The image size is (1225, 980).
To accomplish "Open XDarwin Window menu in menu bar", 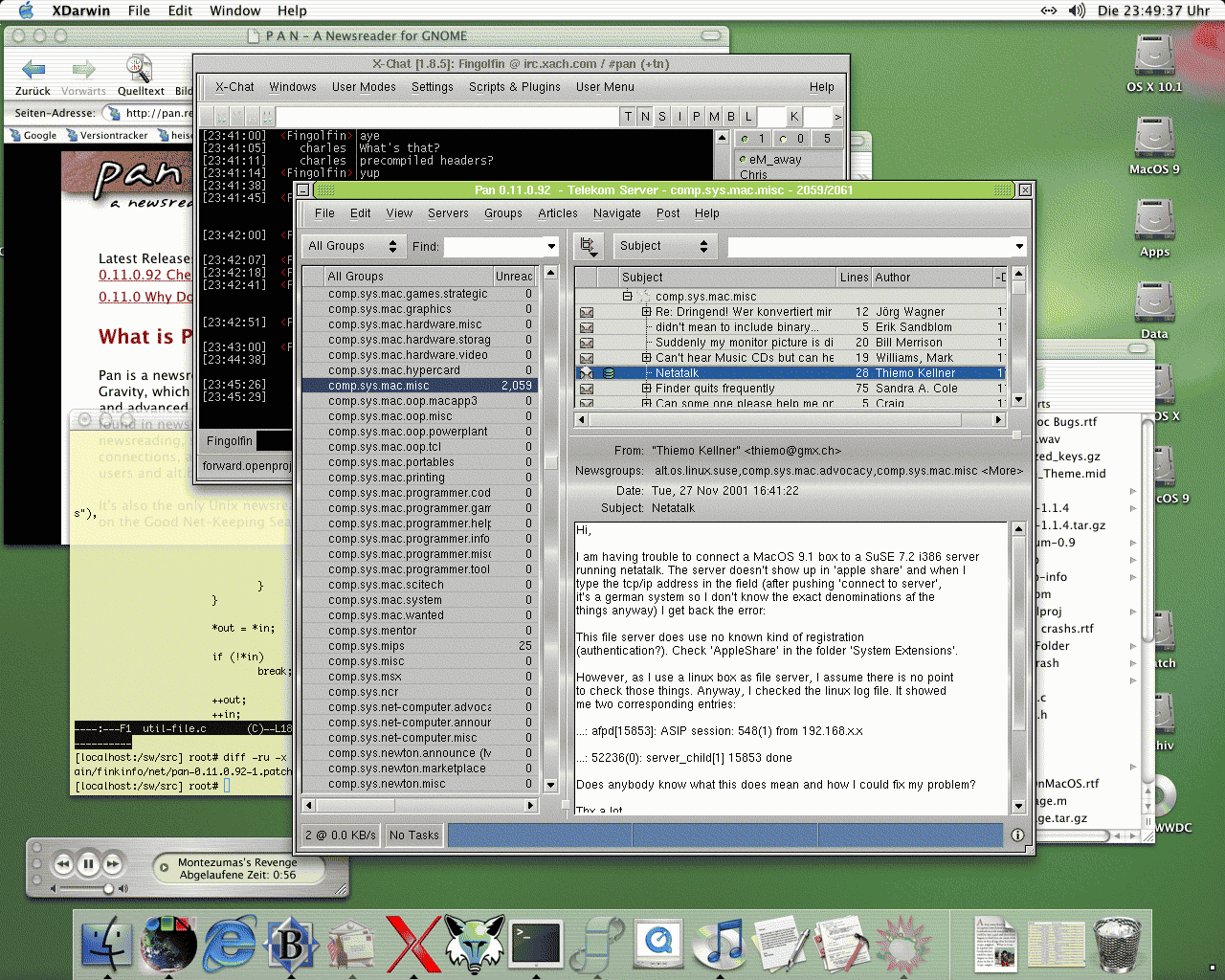I will pyautogui.click(x=235, y=11).
